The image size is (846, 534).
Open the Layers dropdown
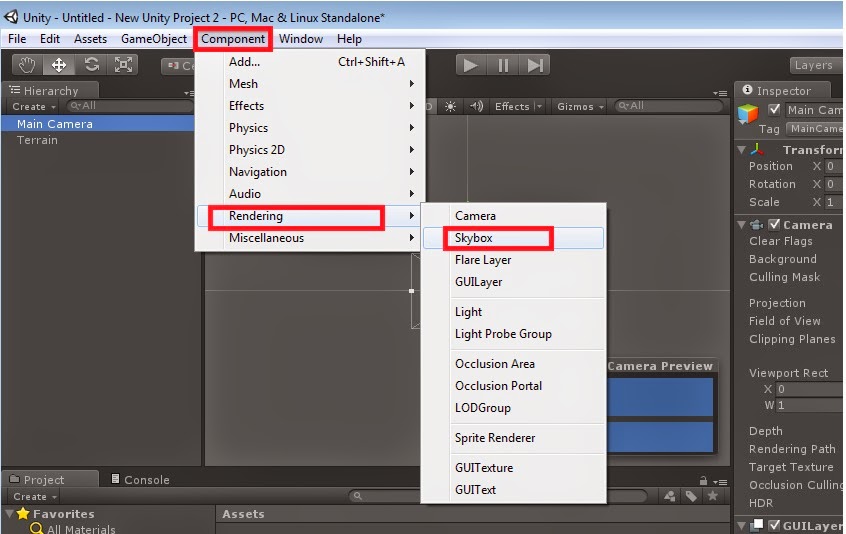pyautogui.click(x=815, y=65)
